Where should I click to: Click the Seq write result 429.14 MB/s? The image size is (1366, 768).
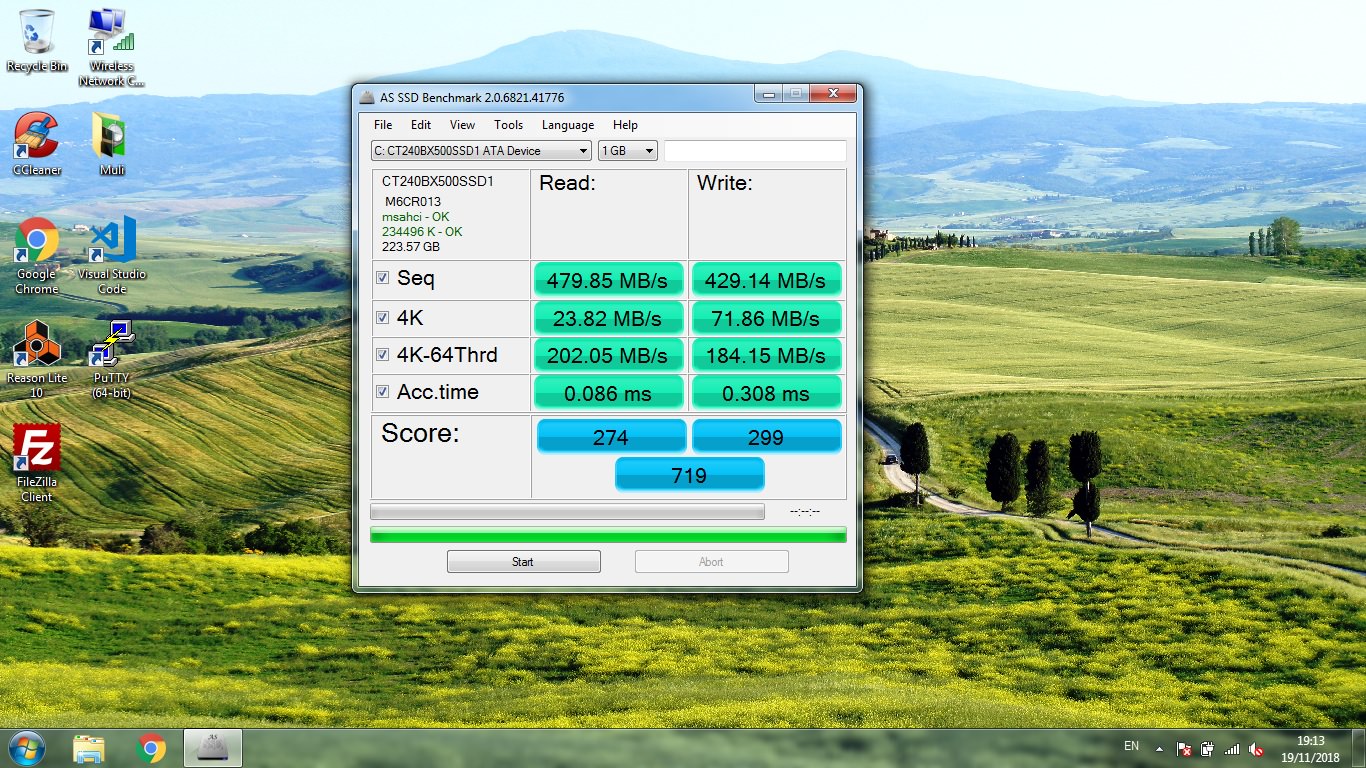coord(766,281)
